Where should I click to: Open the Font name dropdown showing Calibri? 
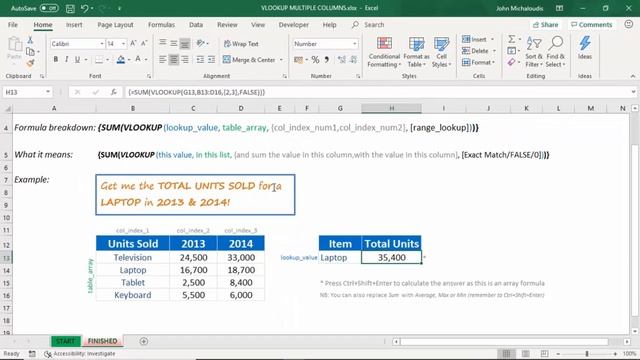[x=102, y=44]
